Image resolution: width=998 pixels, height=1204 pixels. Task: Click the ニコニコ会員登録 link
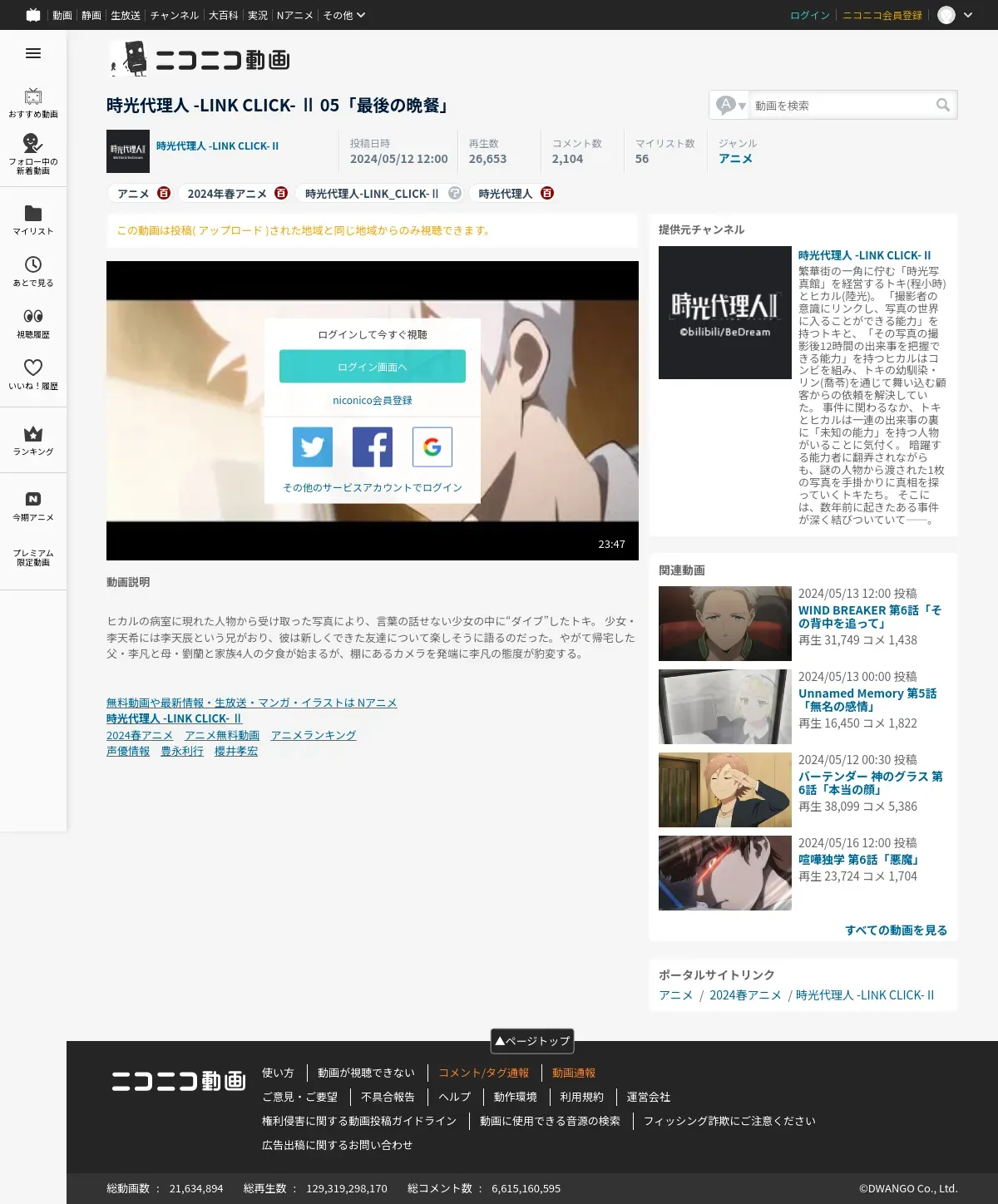882,15
